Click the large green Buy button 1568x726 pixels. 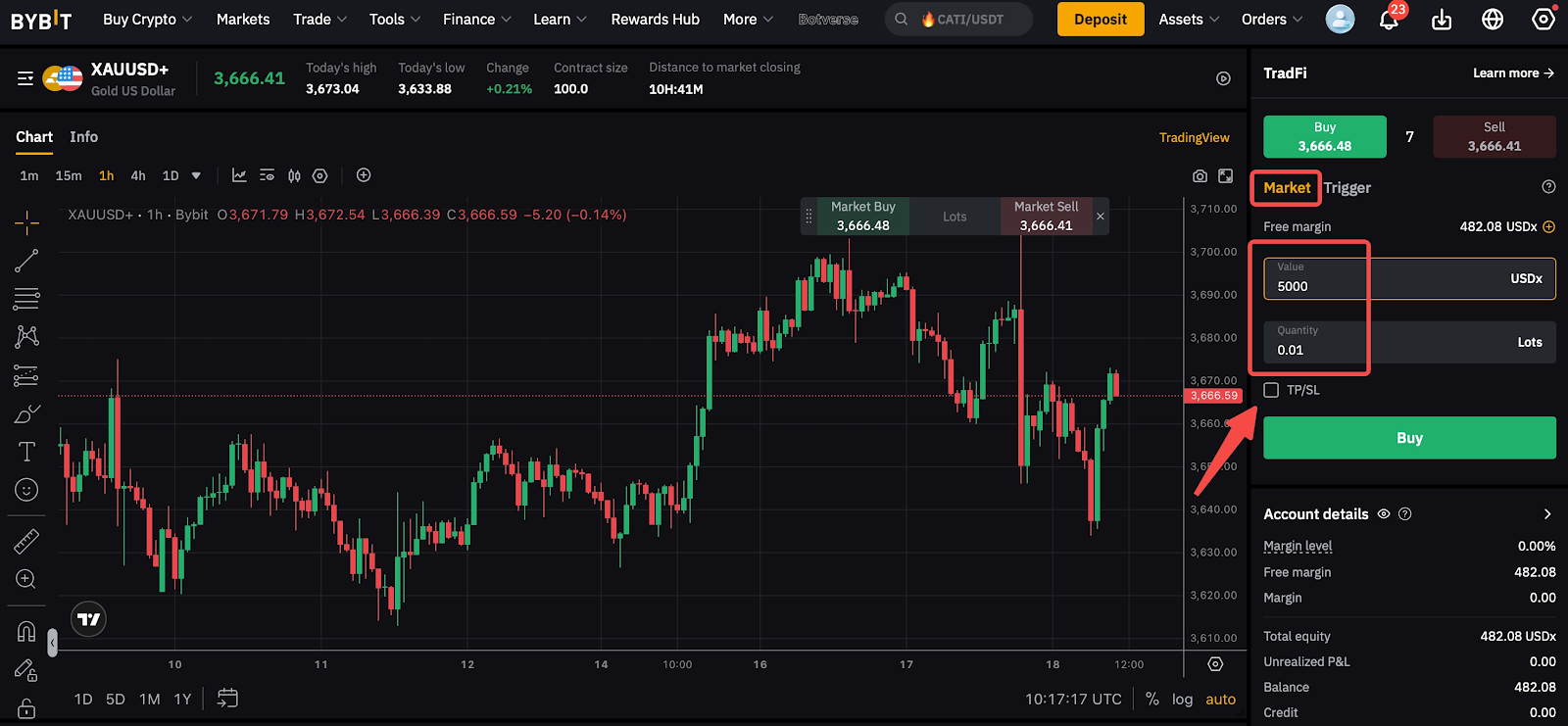point(1409,438)
